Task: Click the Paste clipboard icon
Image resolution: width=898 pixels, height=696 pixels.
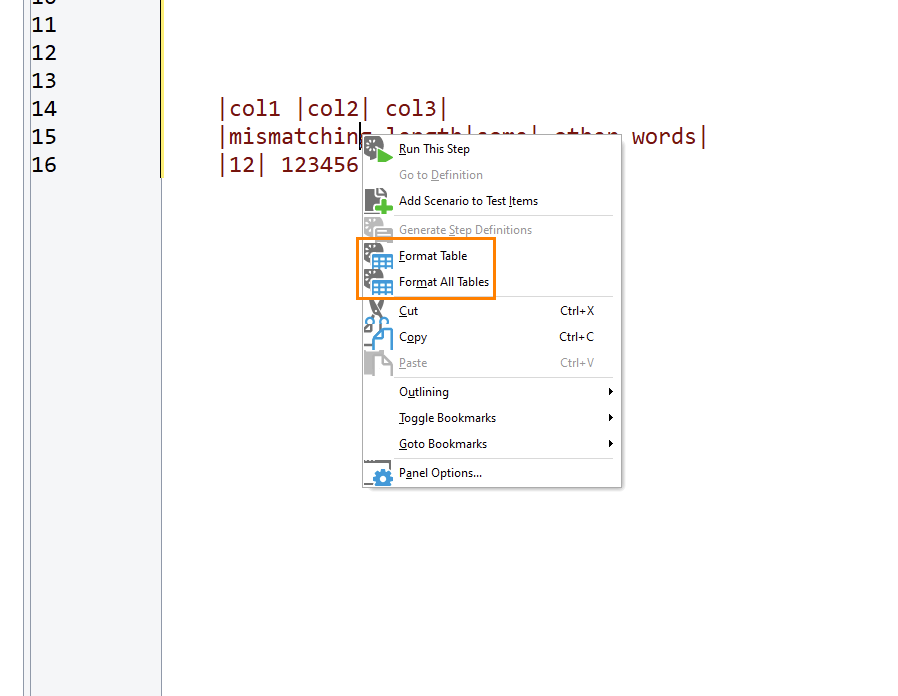Action: pyautogui.click(x=378, y=364)
